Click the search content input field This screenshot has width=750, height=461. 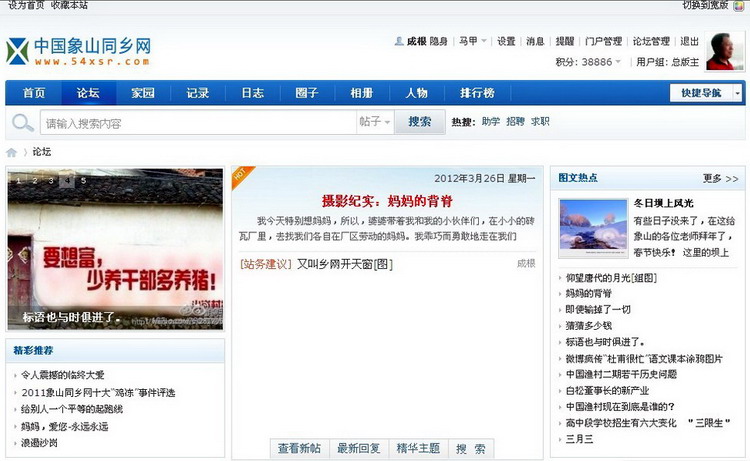pyautogui.click(x=196, y=123)
